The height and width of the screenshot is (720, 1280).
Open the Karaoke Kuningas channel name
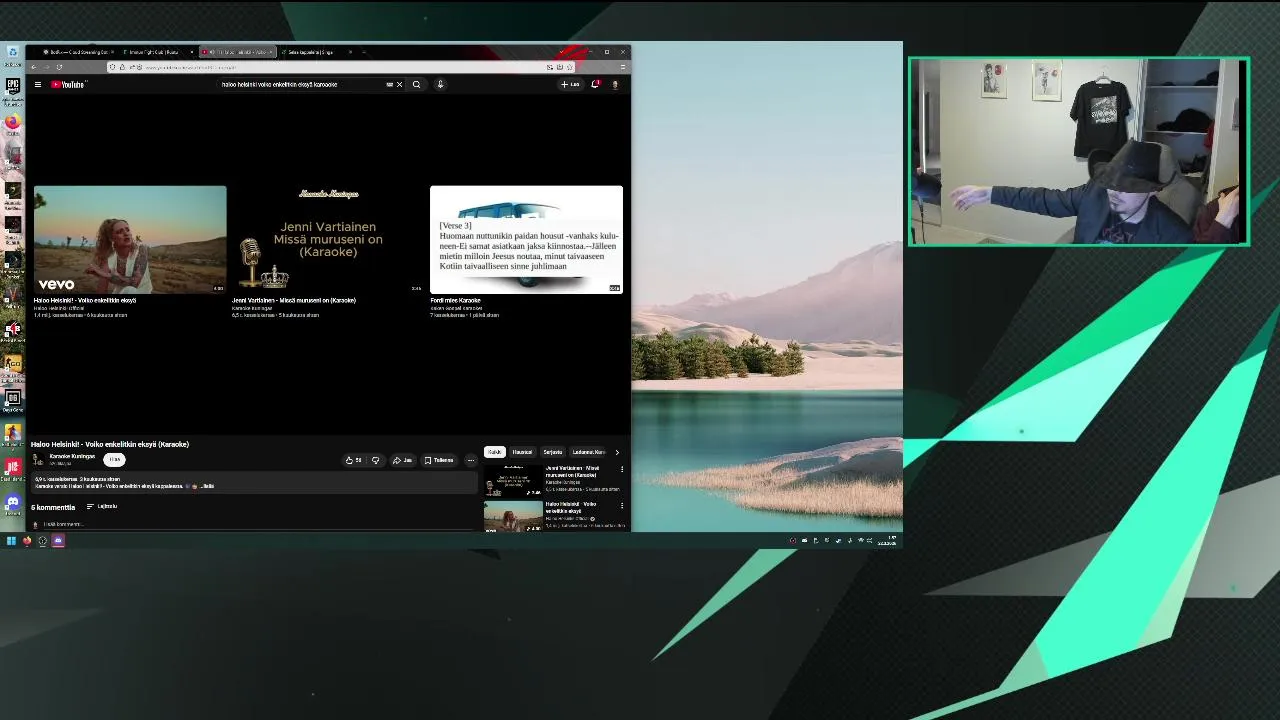coord(72,456)
